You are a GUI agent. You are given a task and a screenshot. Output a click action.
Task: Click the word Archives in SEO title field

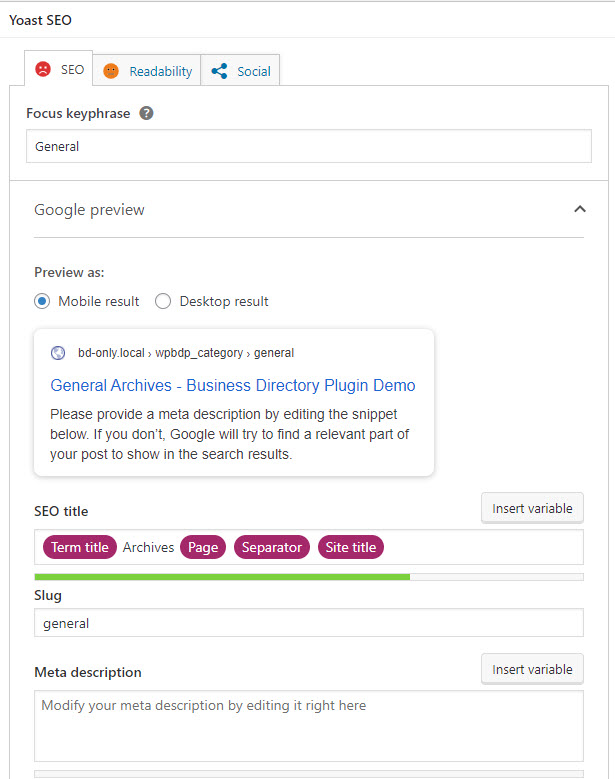tap(149, 547)
